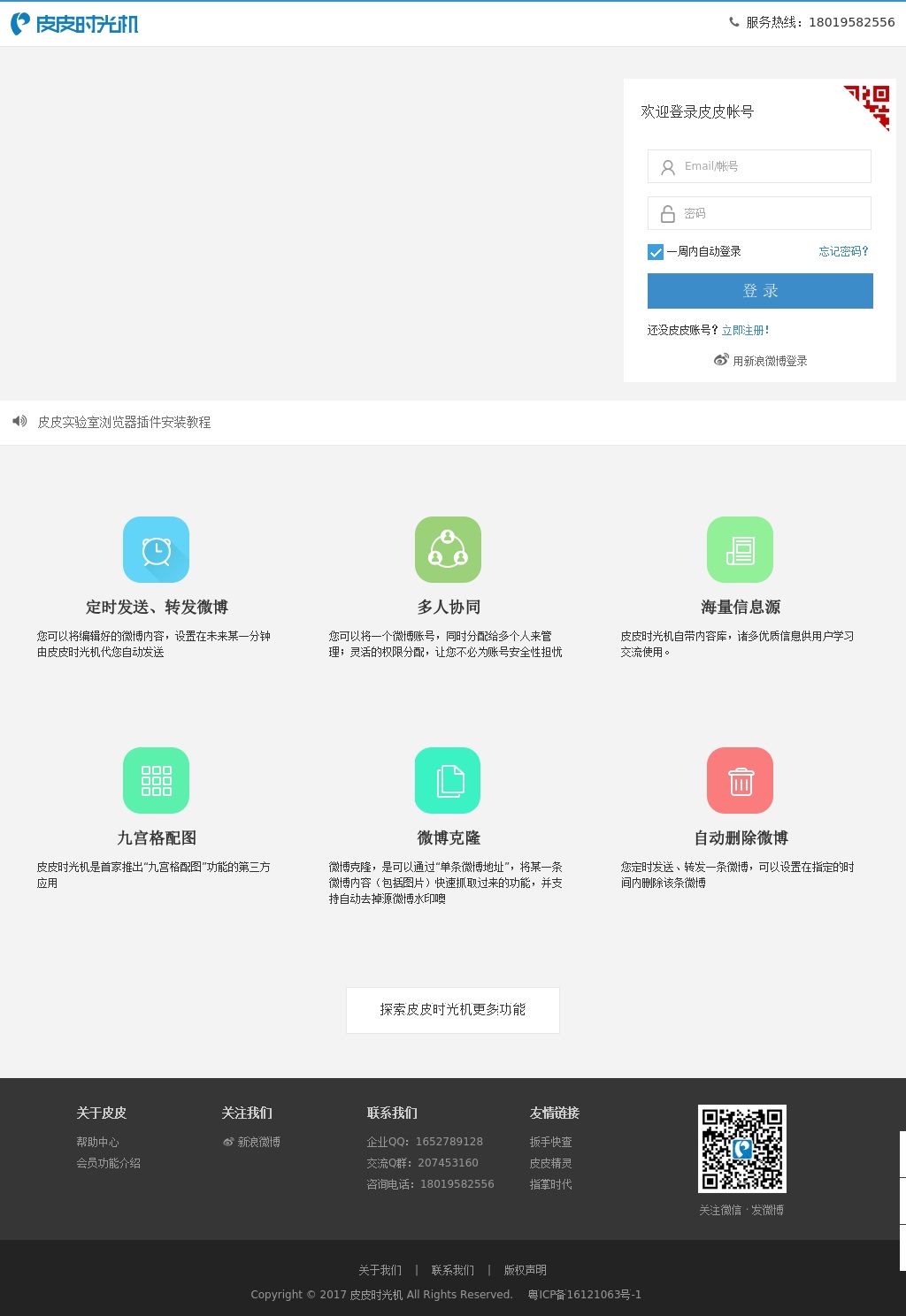The width and height of the screenshot is (906, 1316).
Task: Open footer 帮助中心 link
Action: click(x=97, y=1142)
